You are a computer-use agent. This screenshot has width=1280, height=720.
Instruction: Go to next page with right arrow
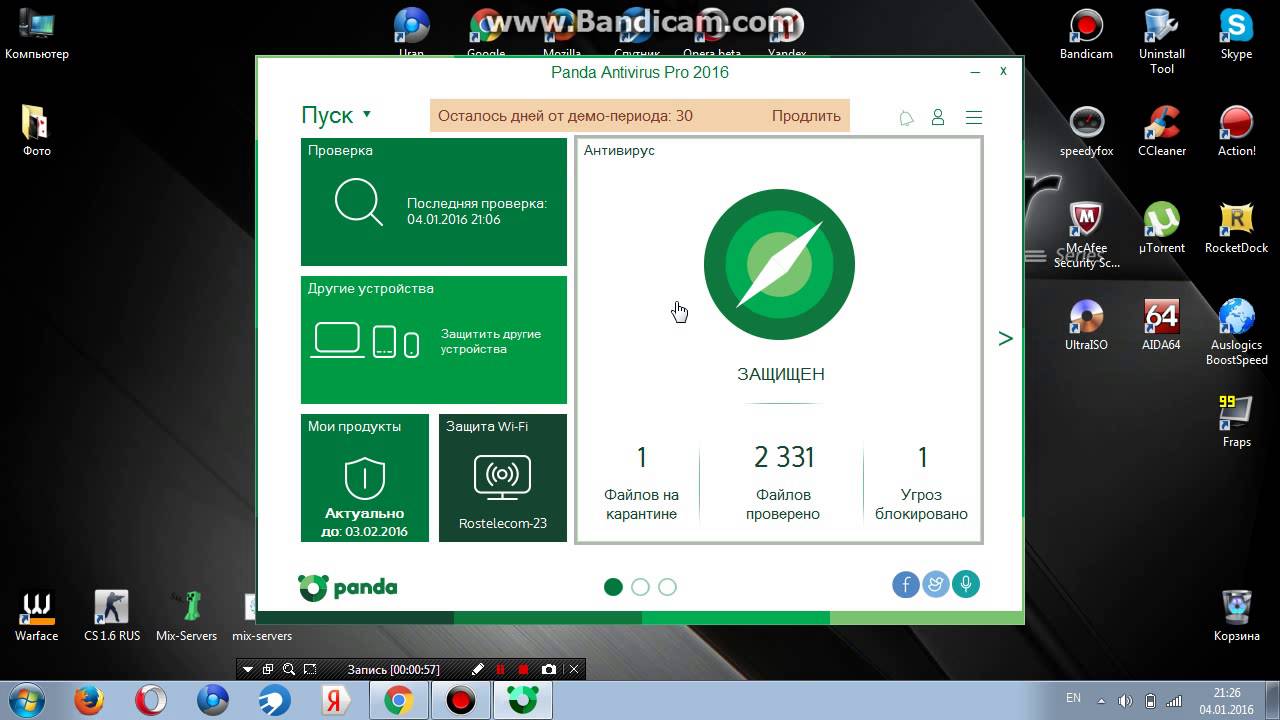point(1006,339)
